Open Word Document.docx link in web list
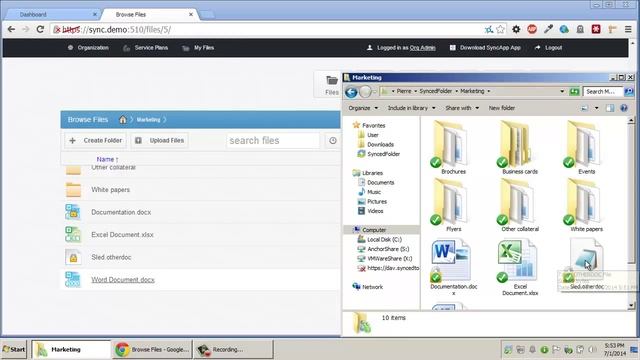The height and width of the screenshot is (360, 640). 122,280
